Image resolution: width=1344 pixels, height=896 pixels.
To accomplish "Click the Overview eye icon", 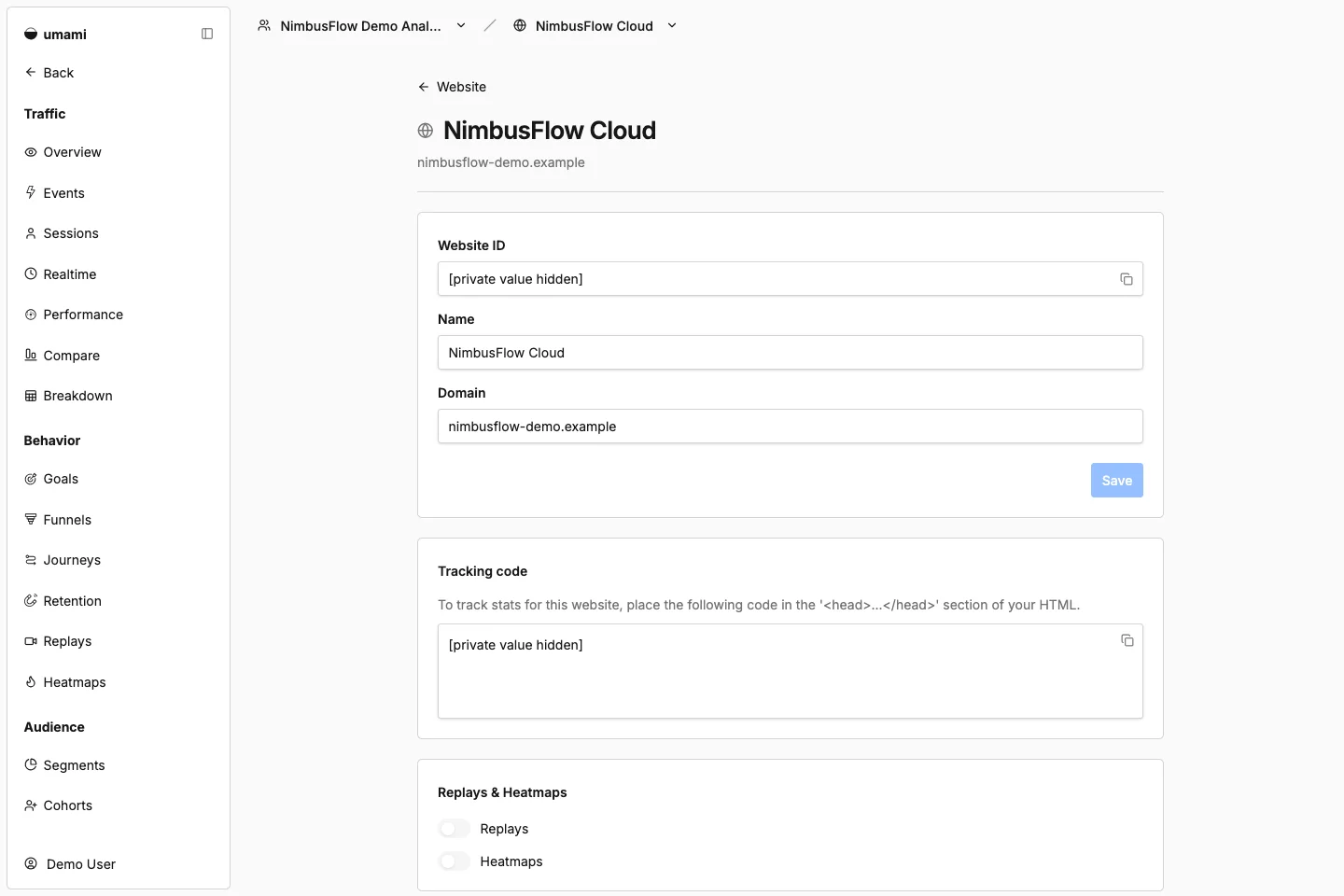I will coord(31,152).
